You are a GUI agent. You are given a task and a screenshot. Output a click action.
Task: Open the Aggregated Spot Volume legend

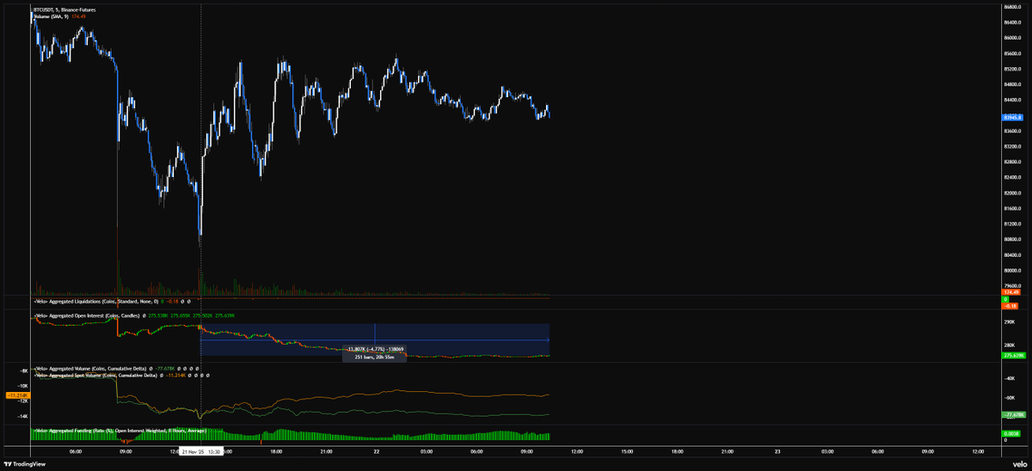pos(95,375)
